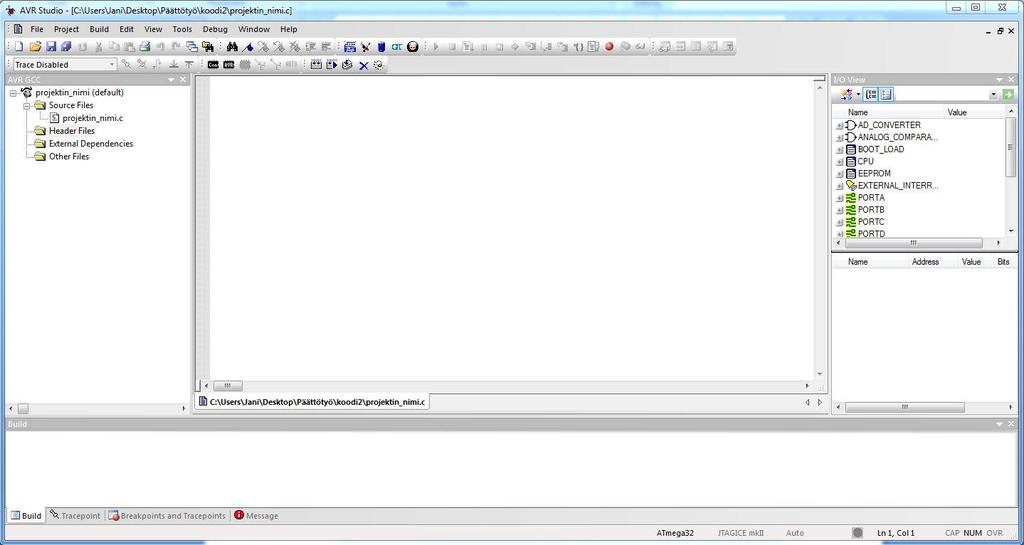
Task: Click the I/O View vertical scrollbar thumb
Action: [x=1011, y=147]
